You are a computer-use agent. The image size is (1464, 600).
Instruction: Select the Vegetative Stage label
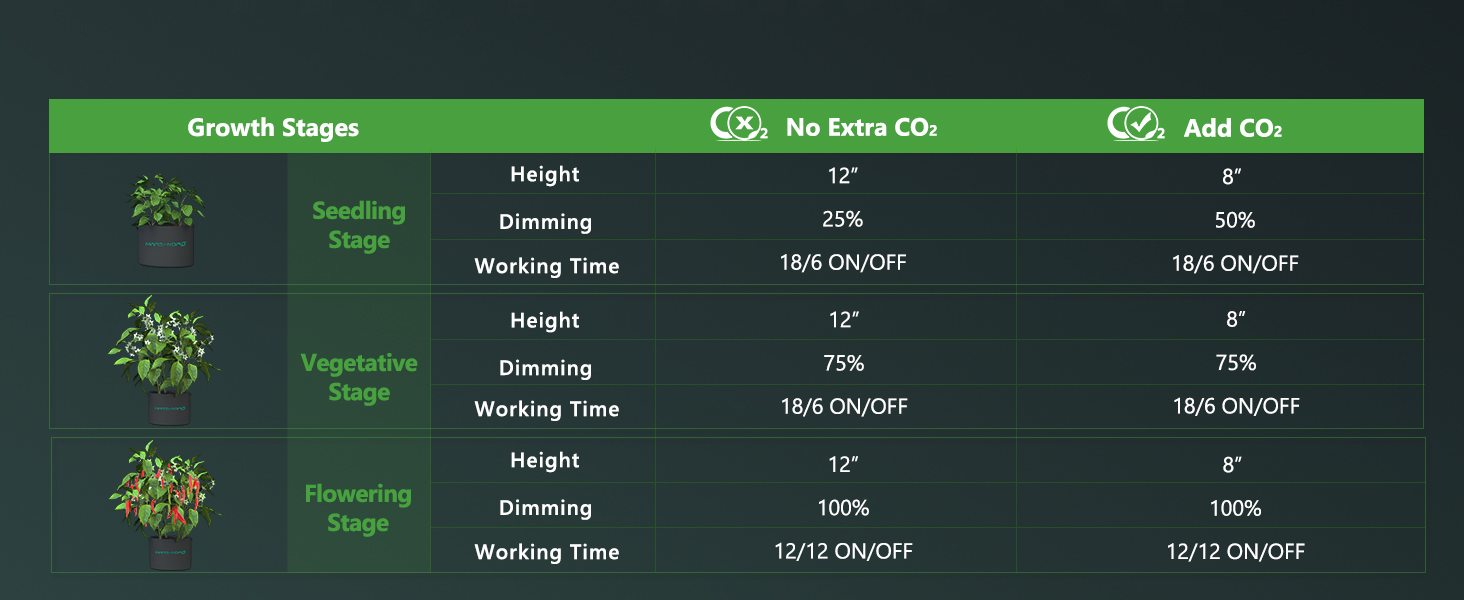[359, 377]
